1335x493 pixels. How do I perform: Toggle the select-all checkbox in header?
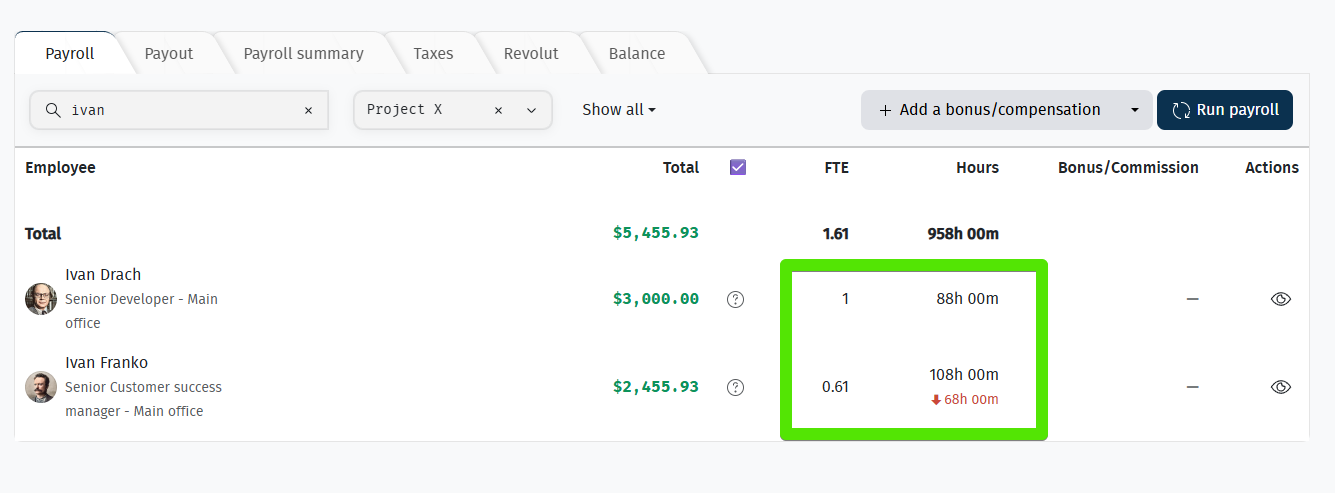tap(738, 168)
